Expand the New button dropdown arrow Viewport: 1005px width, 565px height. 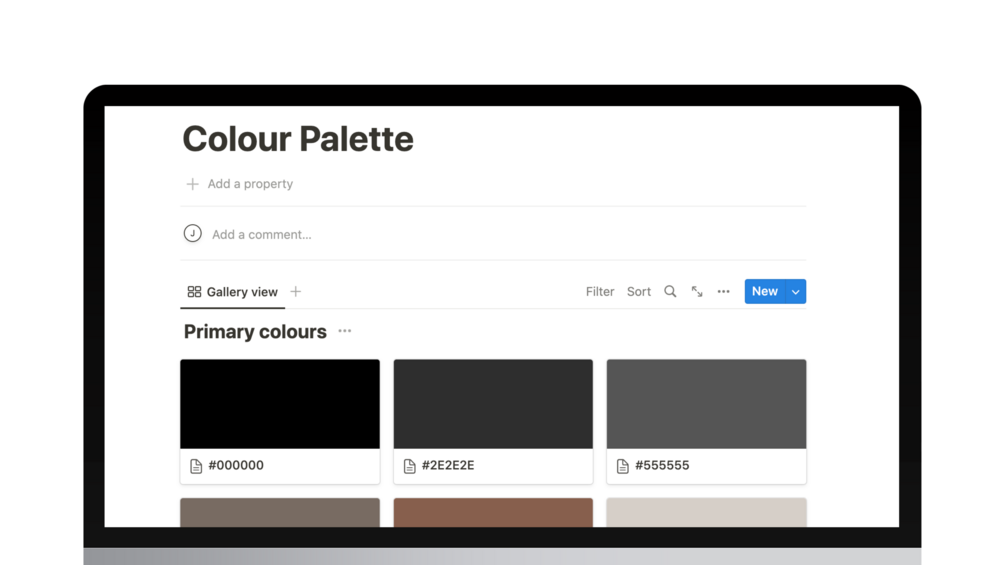pyautogui.click(x=796, y=292)
